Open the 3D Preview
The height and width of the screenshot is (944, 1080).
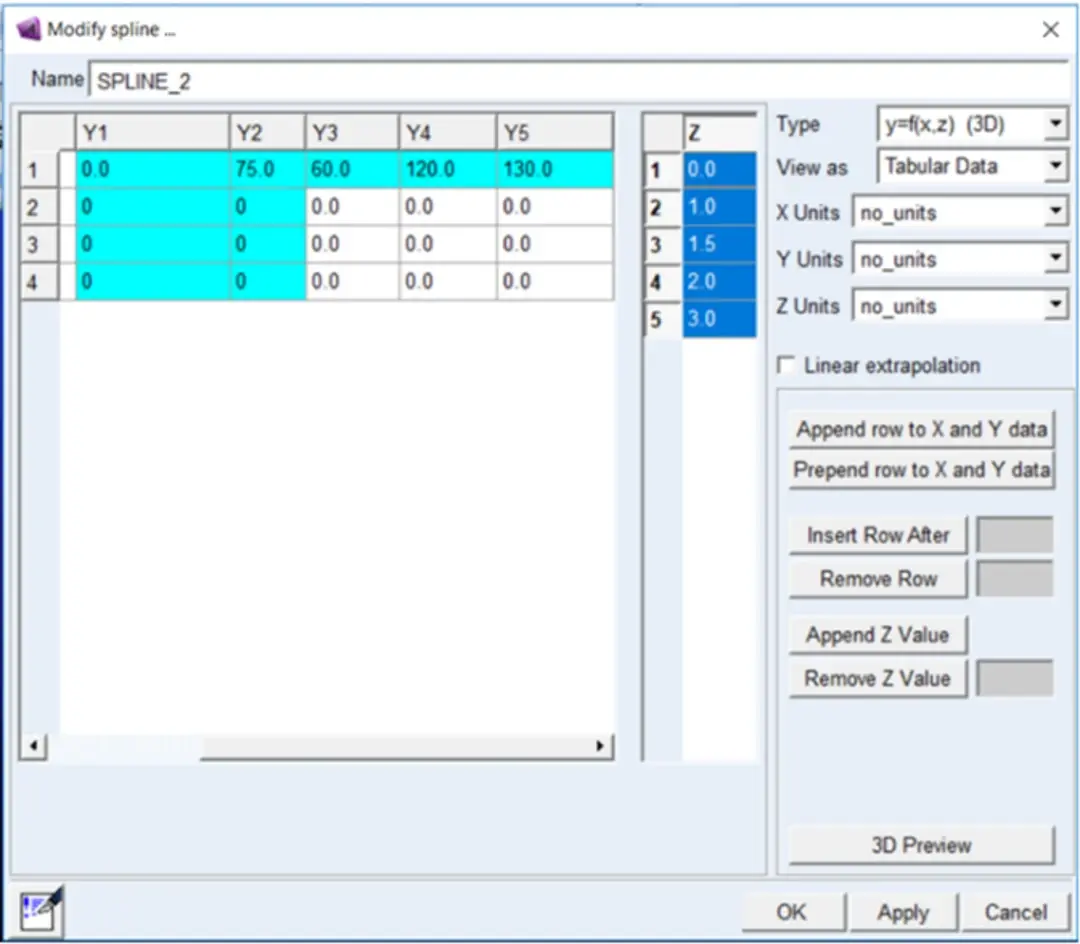tap(922, 845)
